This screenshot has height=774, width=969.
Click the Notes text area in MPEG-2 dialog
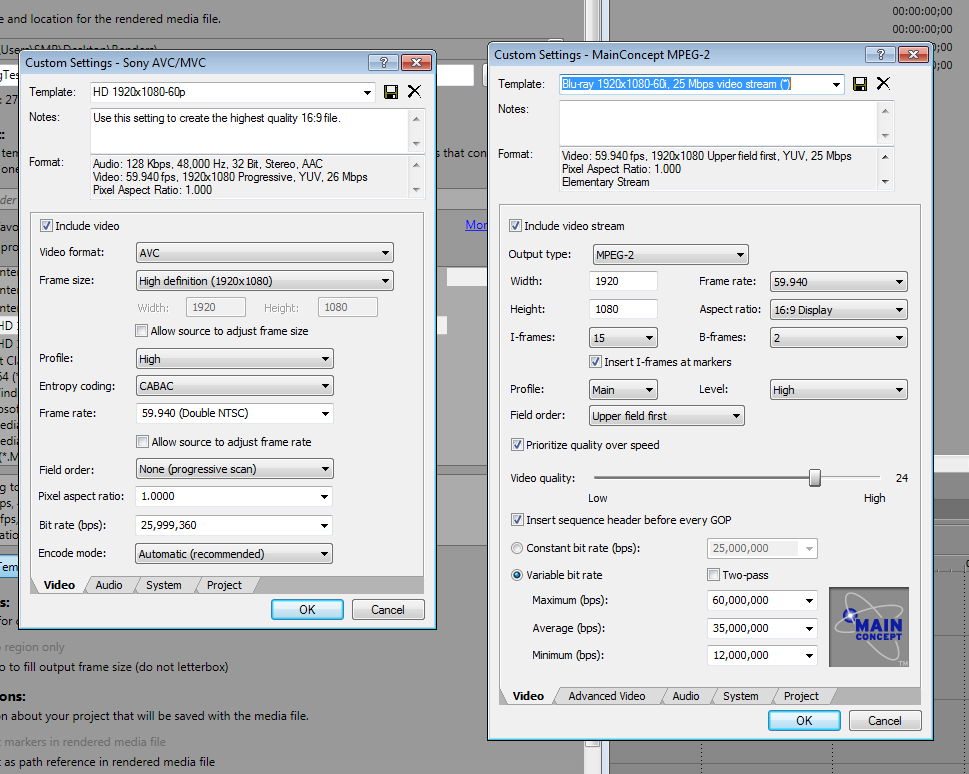tap(718, 123)
